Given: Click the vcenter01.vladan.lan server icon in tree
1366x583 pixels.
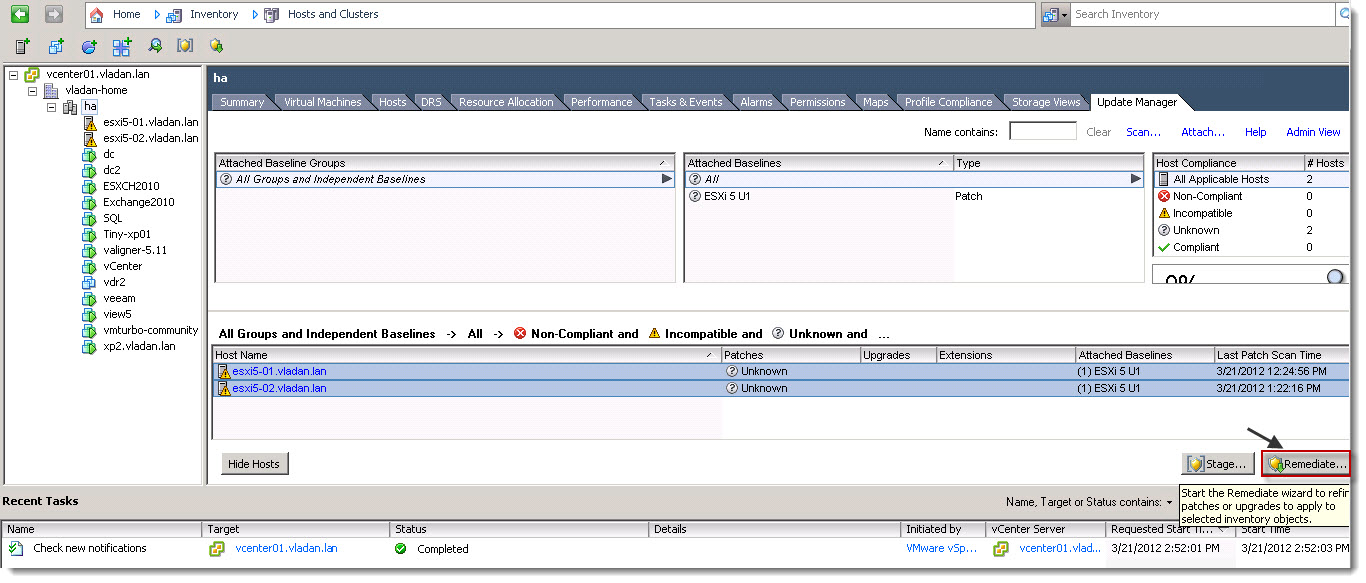Looking at the screenshot, I should coord(33,75).
